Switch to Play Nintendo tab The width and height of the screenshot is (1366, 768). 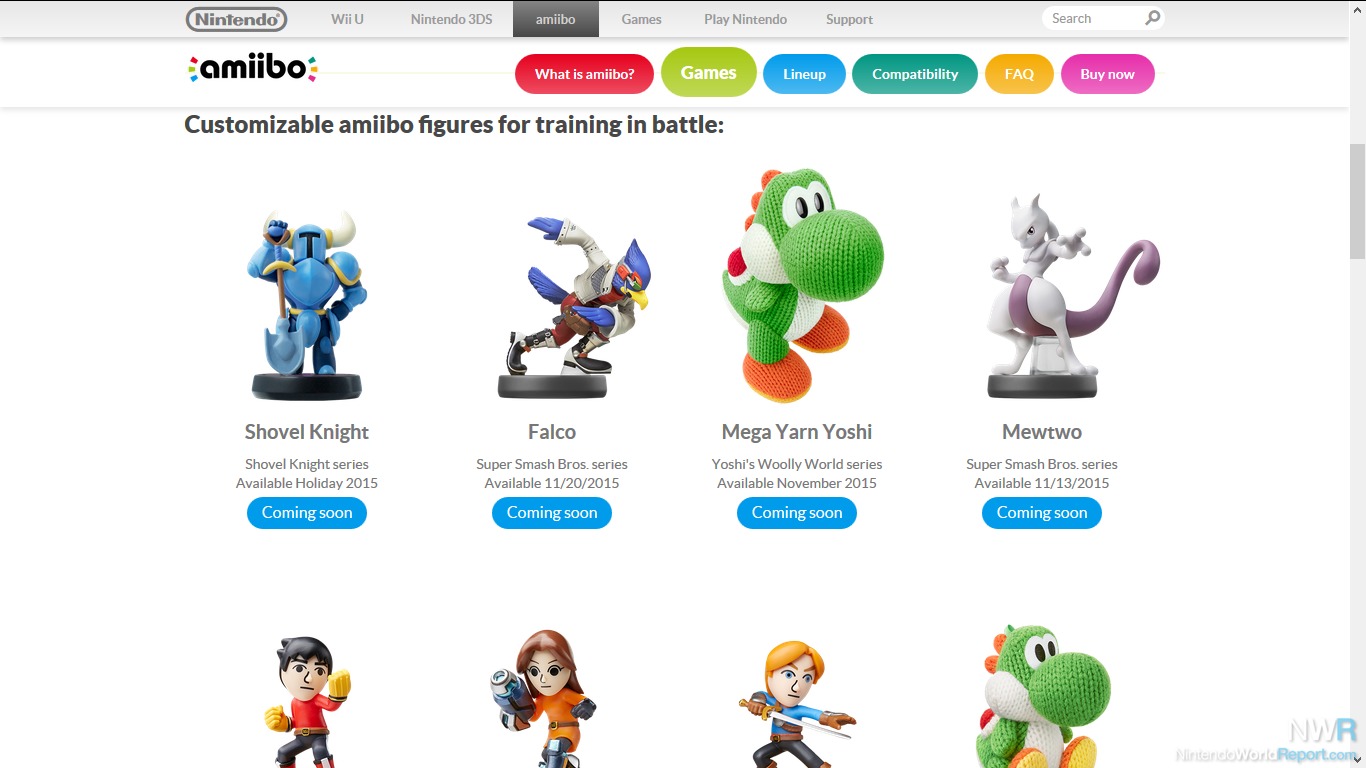pyautogui.click(x=745, y=19)
